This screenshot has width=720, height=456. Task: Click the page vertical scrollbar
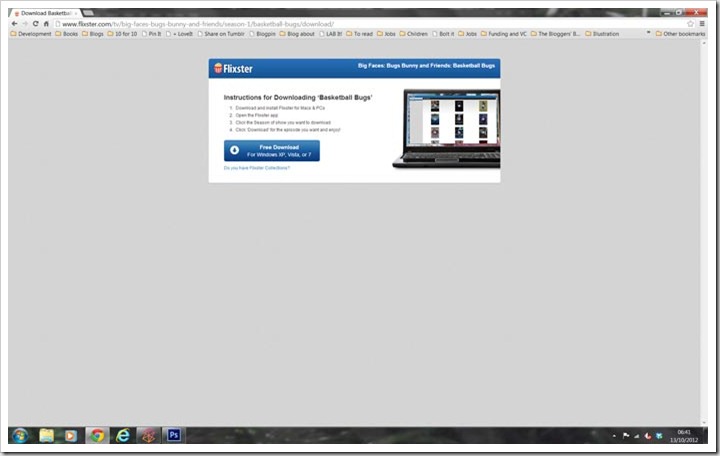point(704,232)
